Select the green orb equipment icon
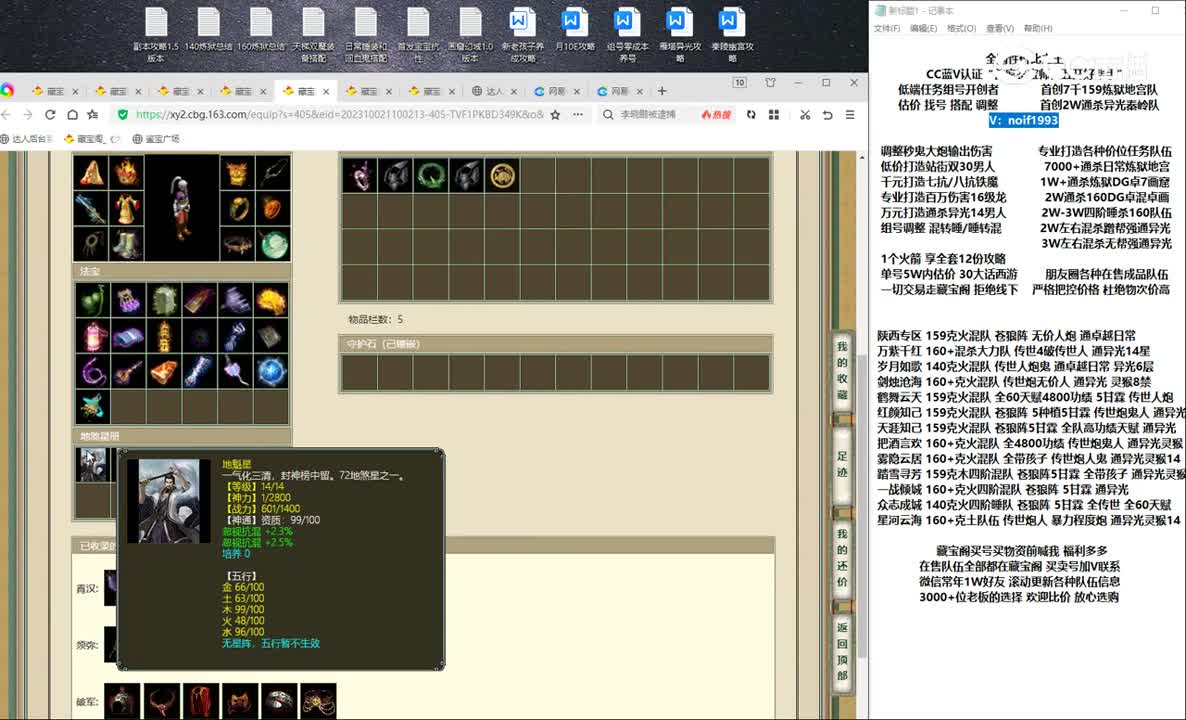 click(x=273, y=244)
